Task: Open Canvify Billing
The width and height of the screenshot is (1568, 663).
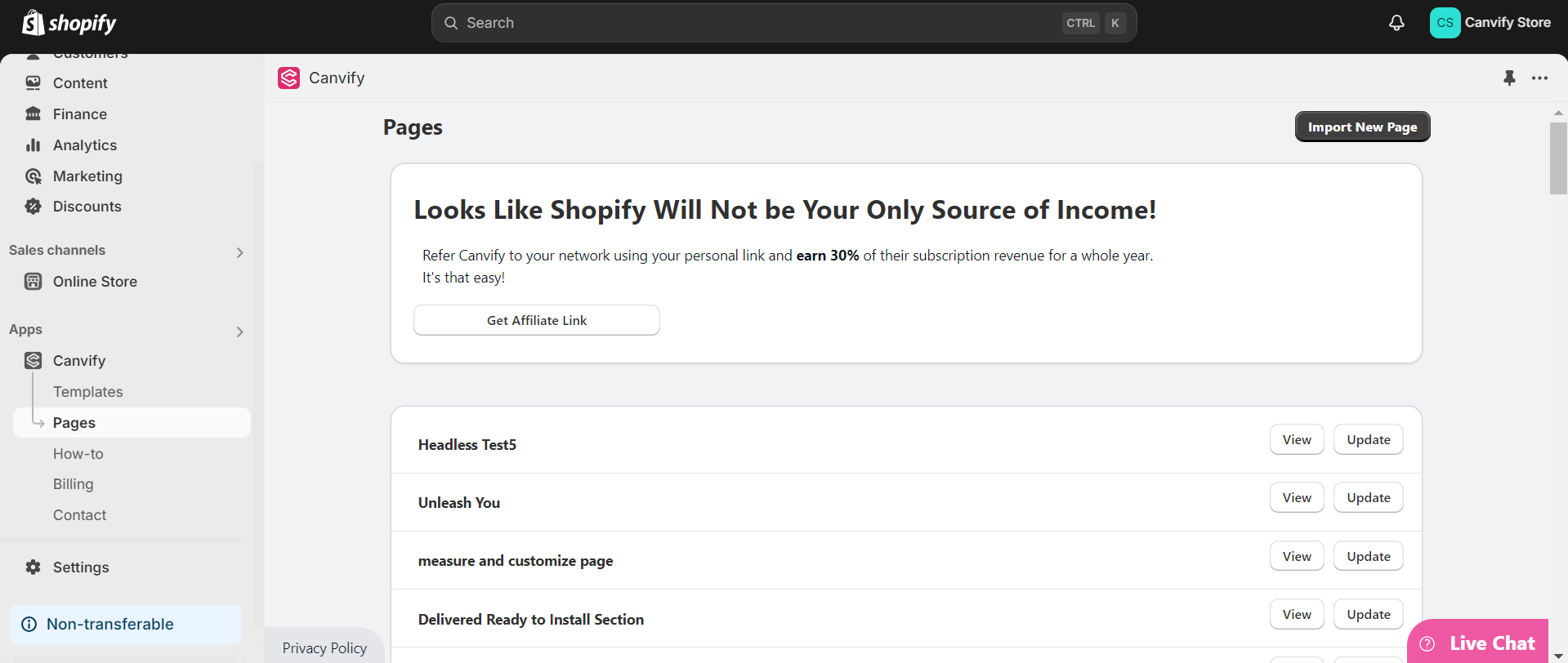Action: 73,484
